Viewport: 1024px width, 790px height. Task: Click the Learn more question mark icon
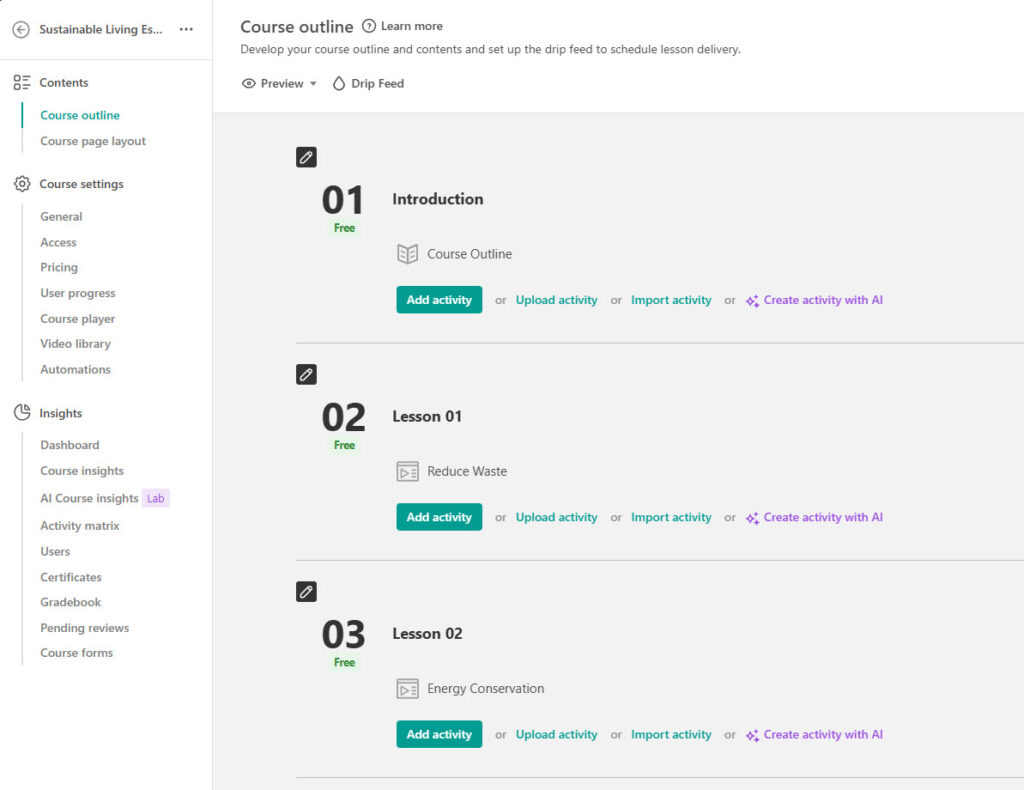click(369, 26)
